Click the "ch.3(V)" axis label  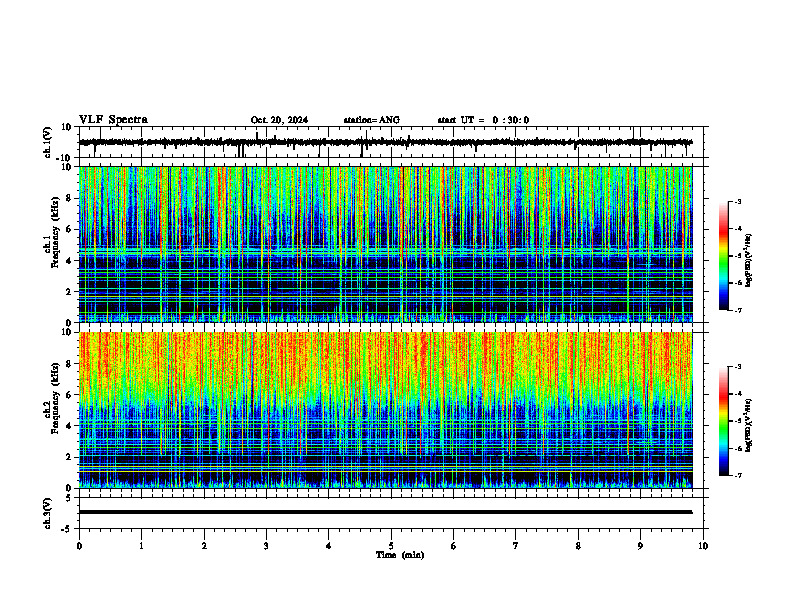pyautogui.click(x=48, y=513)
